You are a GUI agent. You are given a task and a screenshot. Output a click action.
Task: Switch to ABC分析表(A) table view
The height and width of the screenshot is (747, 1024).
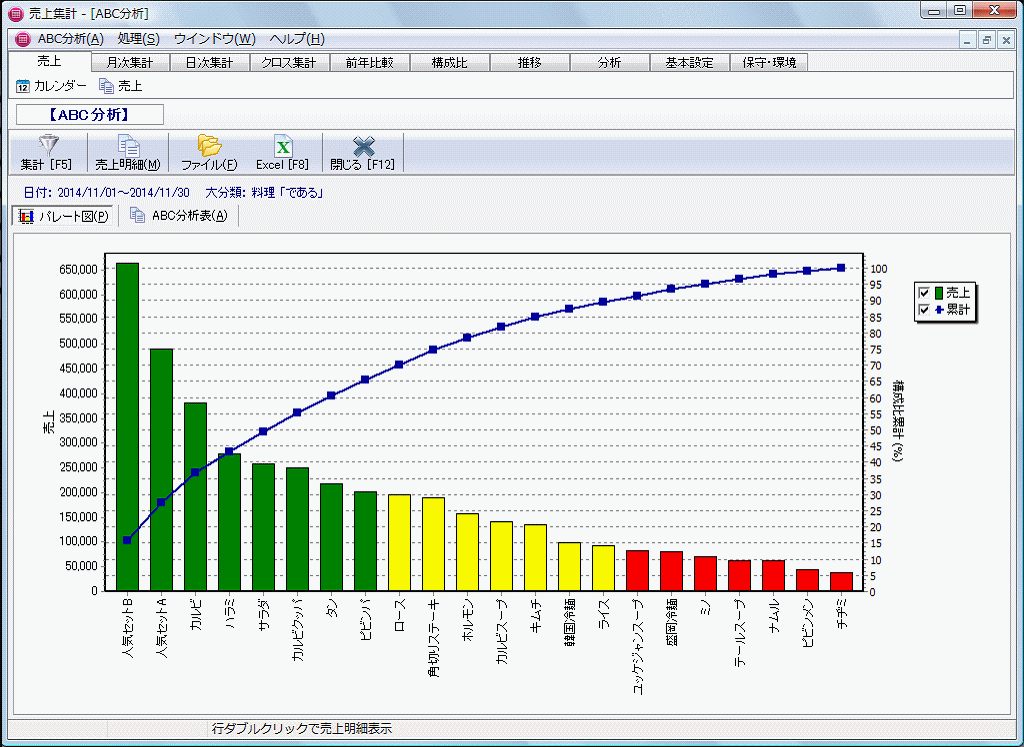coord(179,215)
